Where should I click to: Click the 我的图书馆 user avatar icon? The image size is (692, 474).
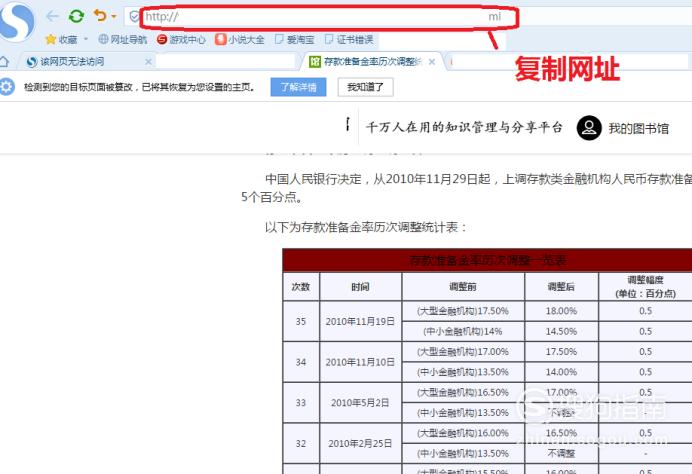pyautogui.click(x=589, y=128)
